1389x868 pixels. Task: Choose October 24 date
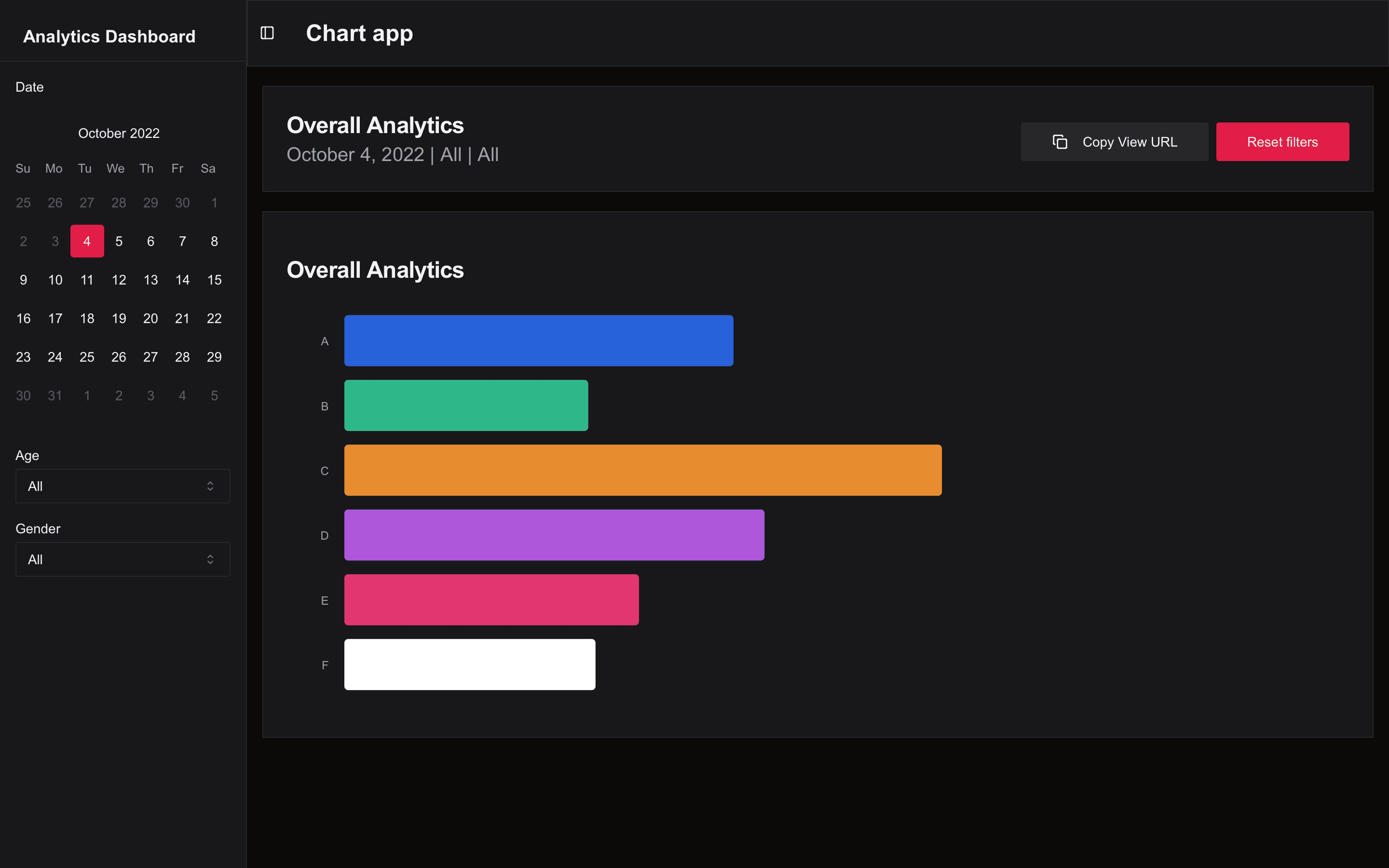point(55,357)
